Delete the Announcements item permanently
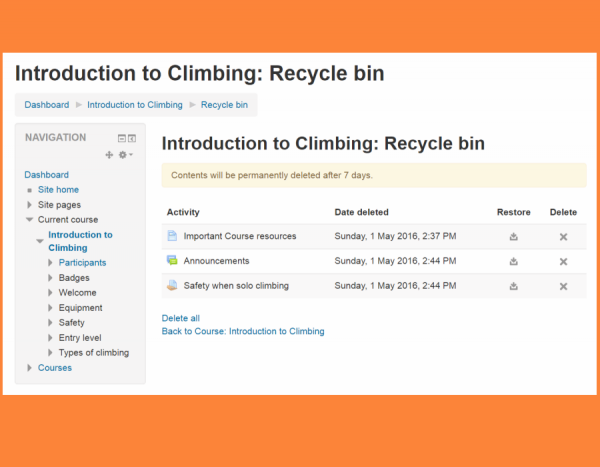 point(563,261)
